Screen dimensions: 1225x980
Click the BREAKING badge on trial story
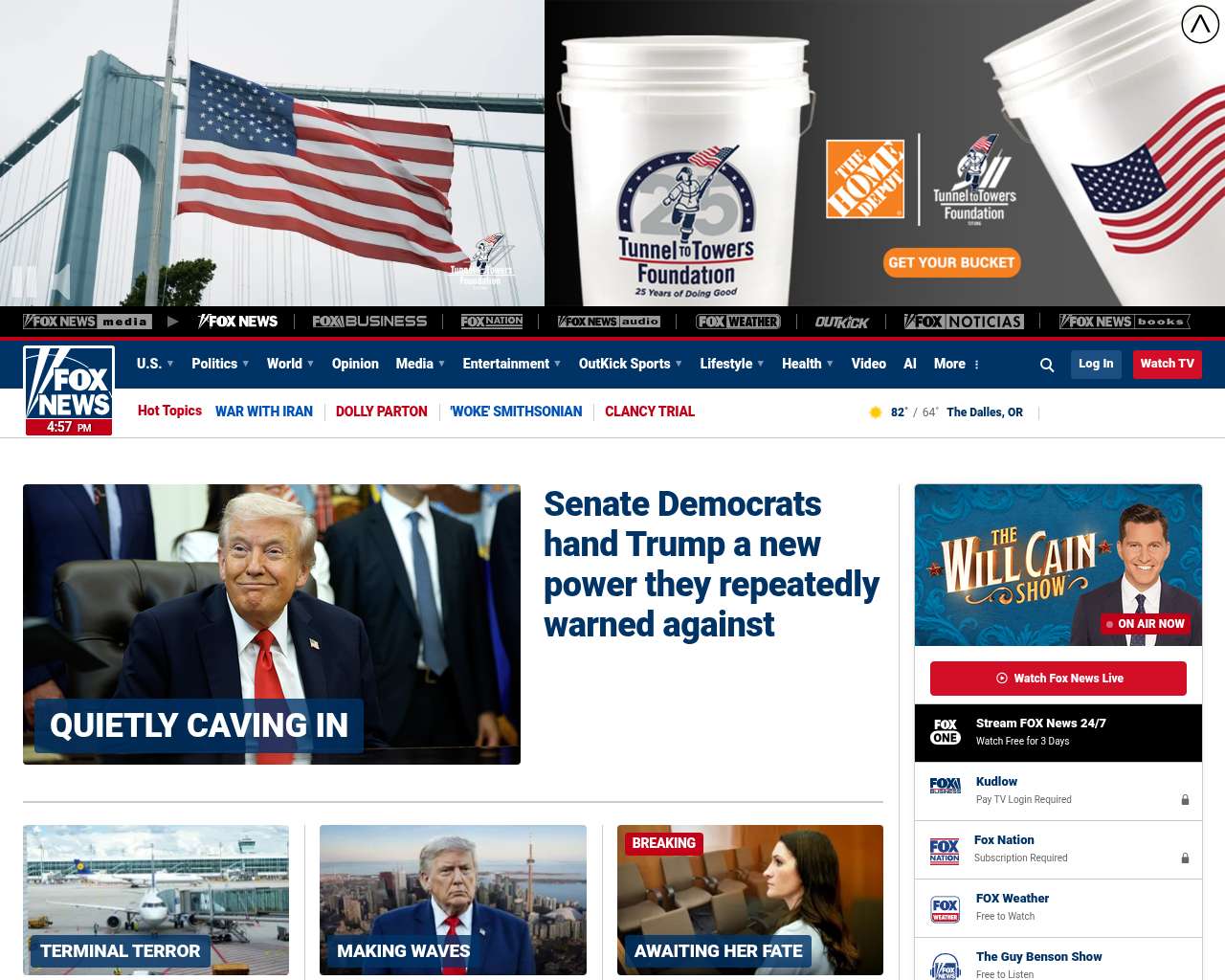(663, 843)
